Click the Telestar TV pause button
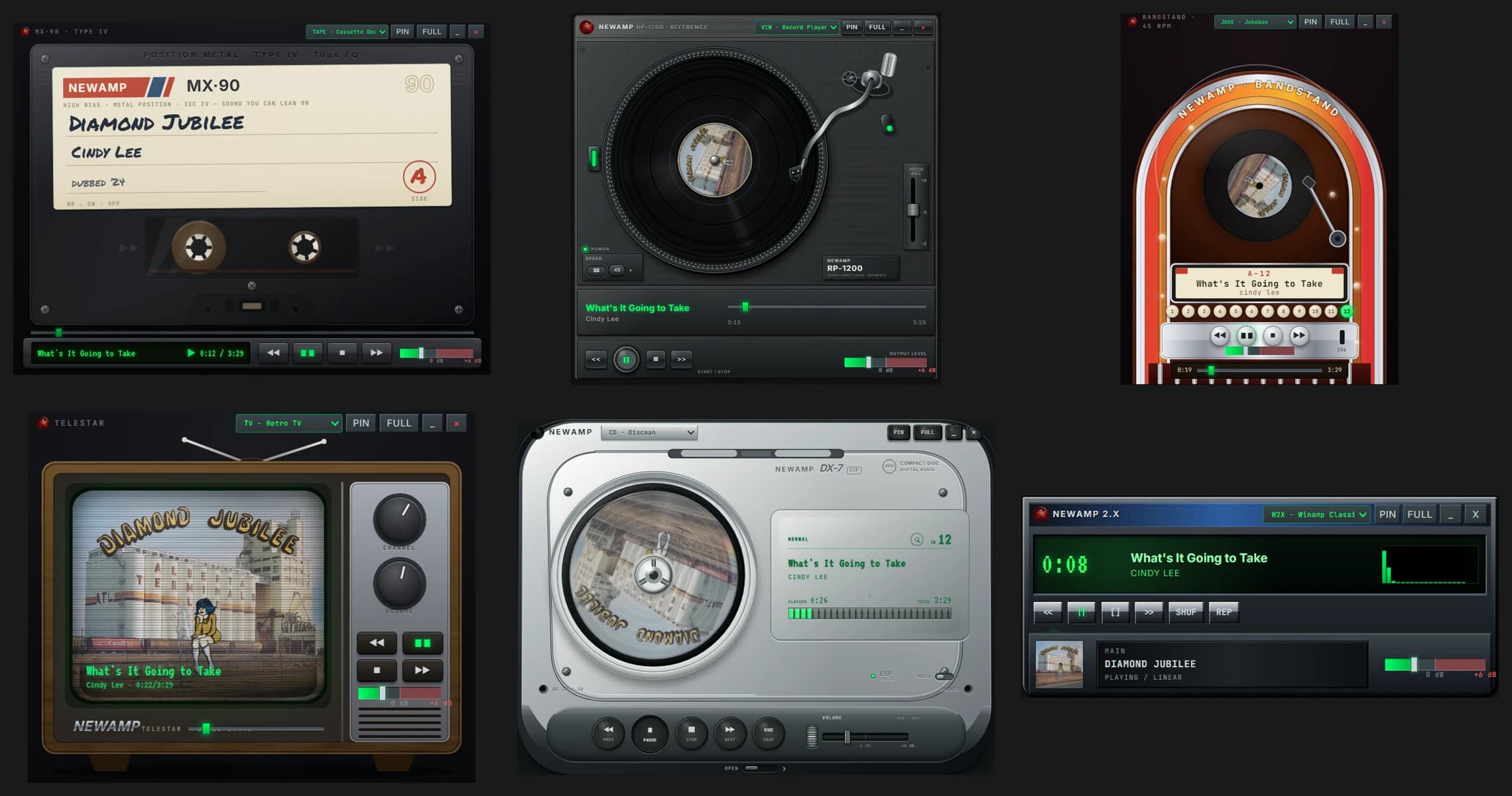The width and height of the screenshot is (1512, 796). 422,643
